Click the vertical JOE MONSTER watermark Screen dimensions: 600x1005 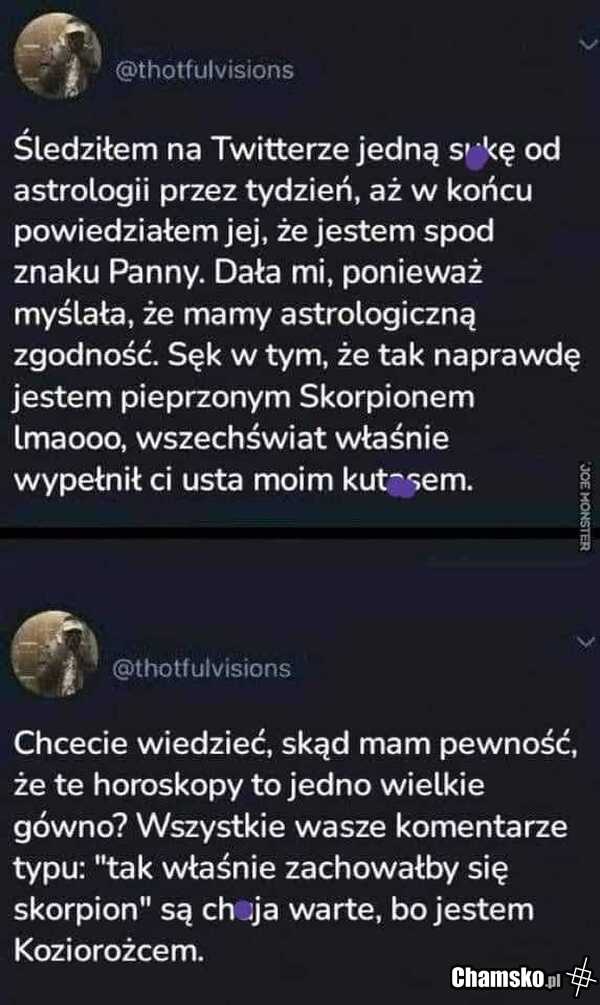[x=585, y=506]
